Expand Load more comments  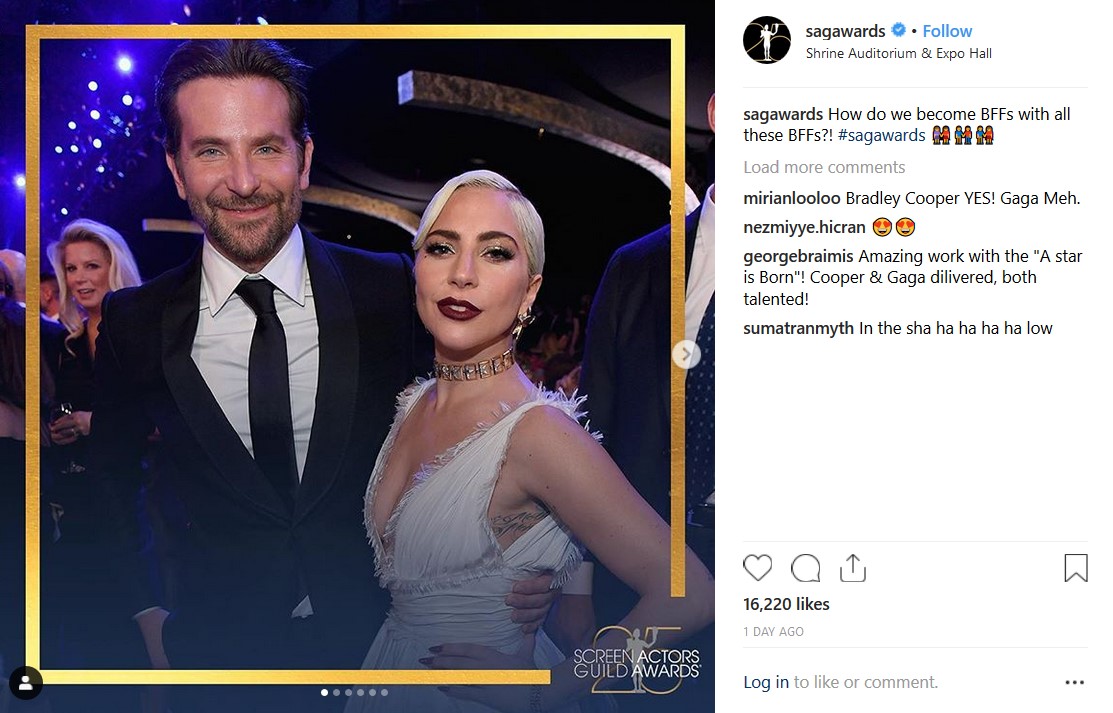coord(824,167)
